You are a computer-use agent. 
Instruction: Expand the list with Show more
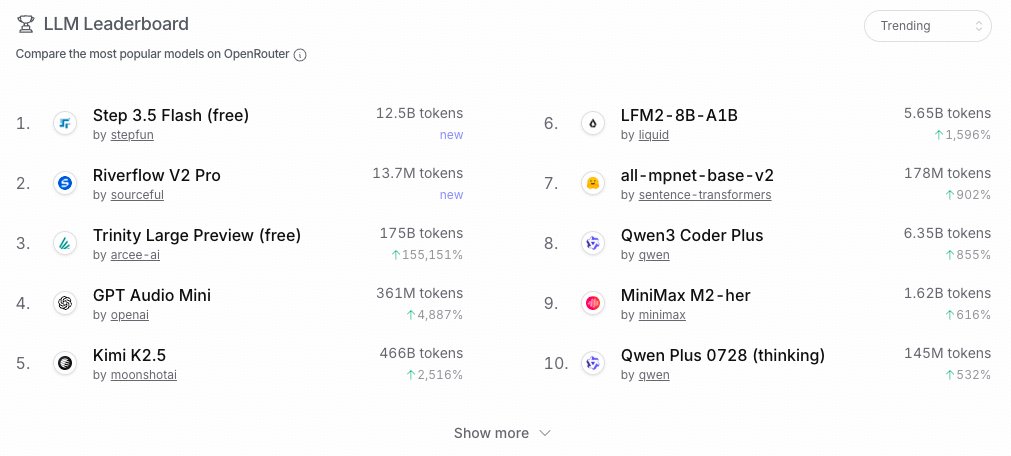pos(502,433)
